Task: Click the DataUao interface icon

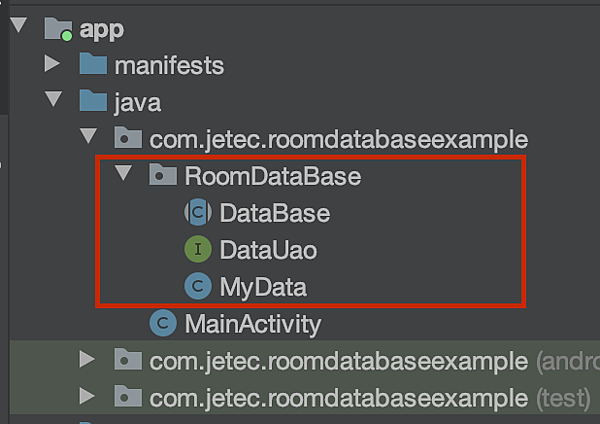Action: pos(198,249)
